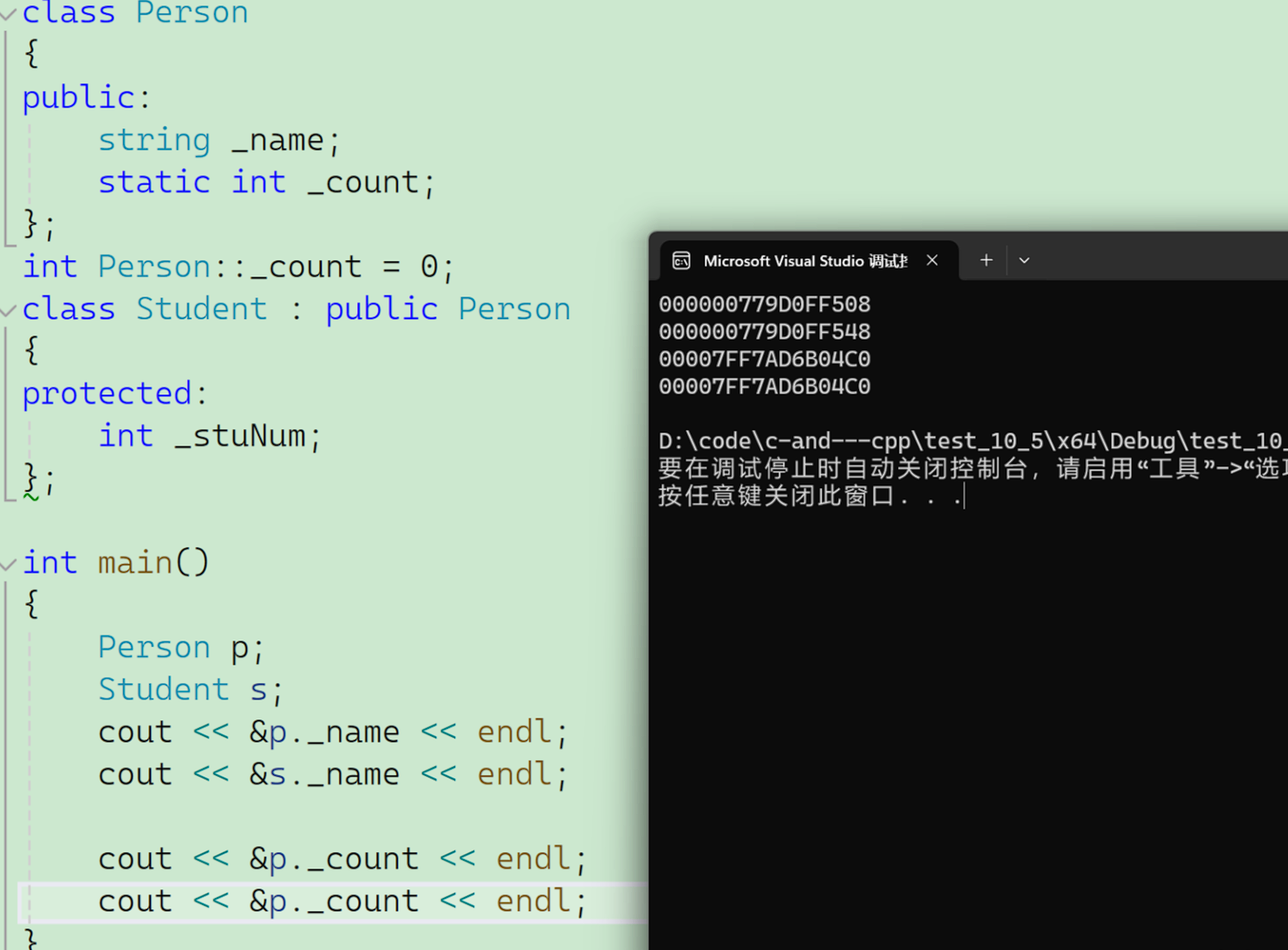Open the terminal profile dropdown arrow

(x=1024, y=260)
